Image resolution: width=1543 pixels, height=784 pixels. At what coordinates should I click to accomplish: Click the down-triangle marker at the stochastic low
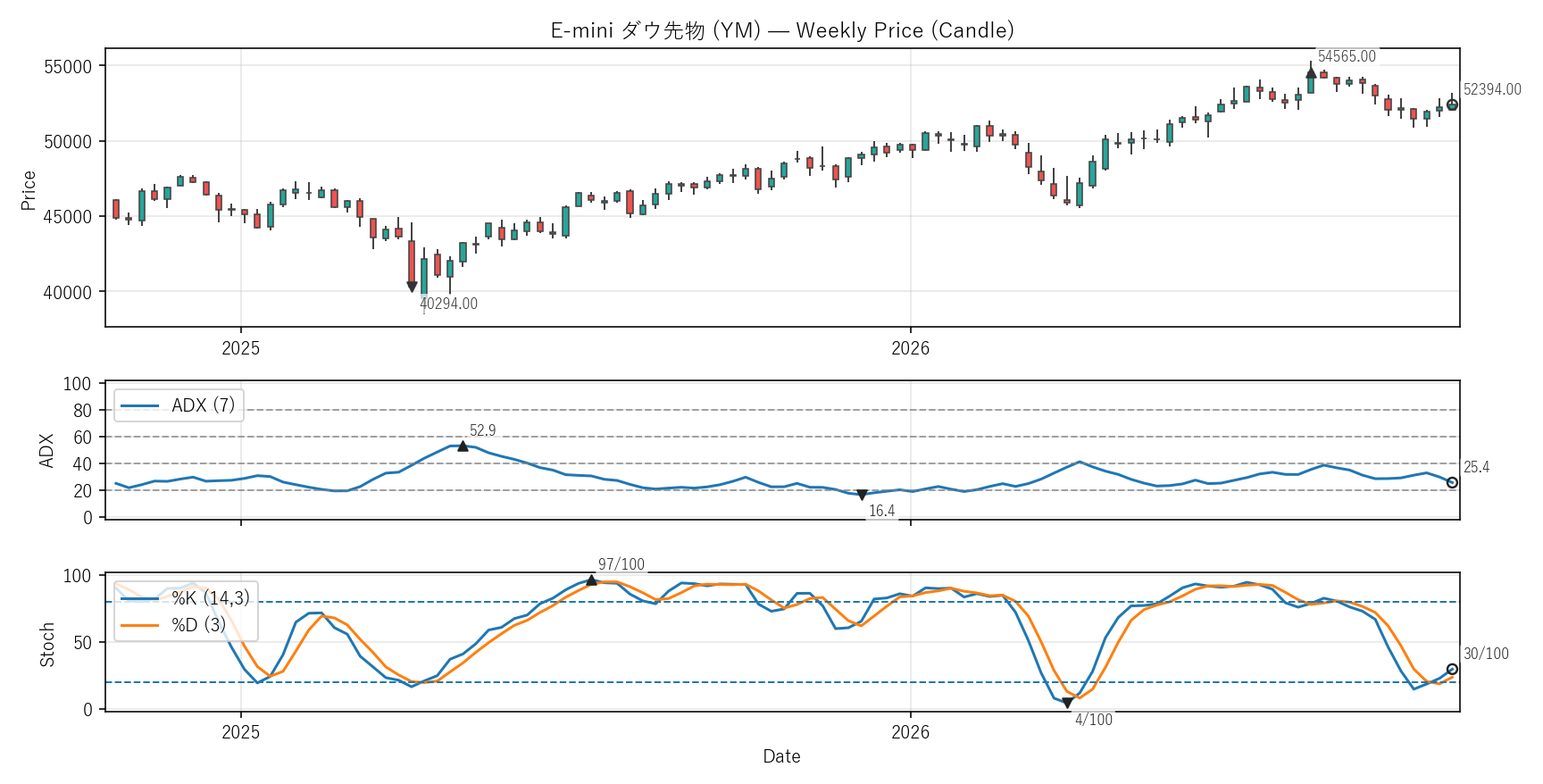1067,704
